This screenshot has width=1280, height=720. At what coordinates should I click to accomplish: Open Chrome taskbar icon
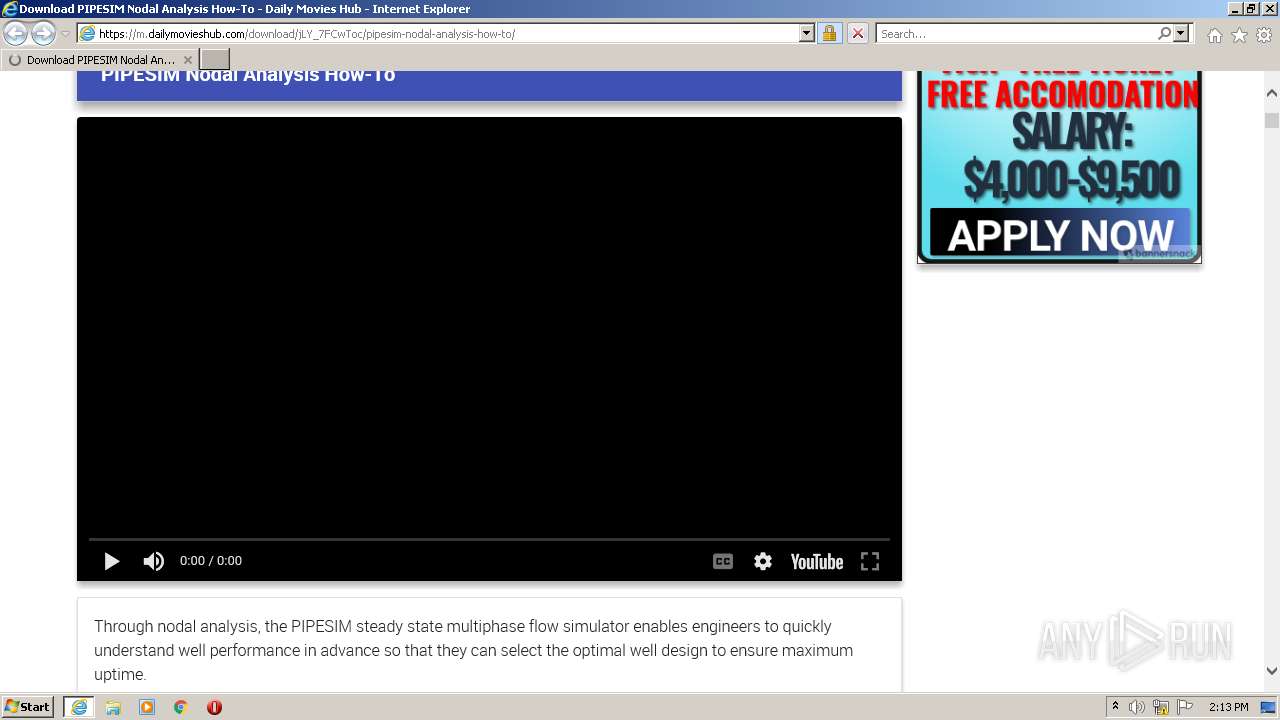181,707
